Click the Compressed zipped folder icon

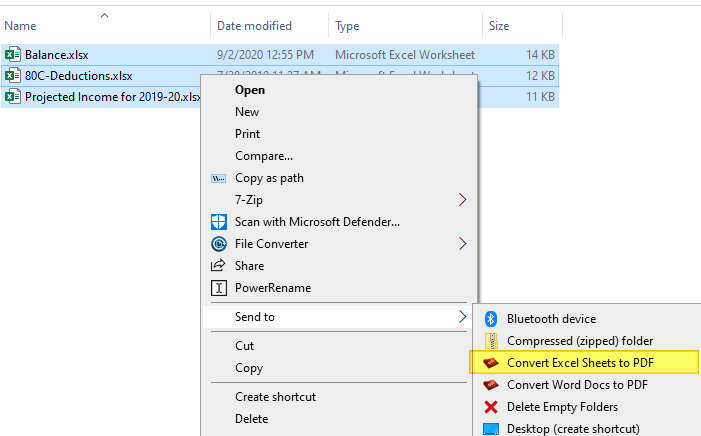click(x=491, y=341)
